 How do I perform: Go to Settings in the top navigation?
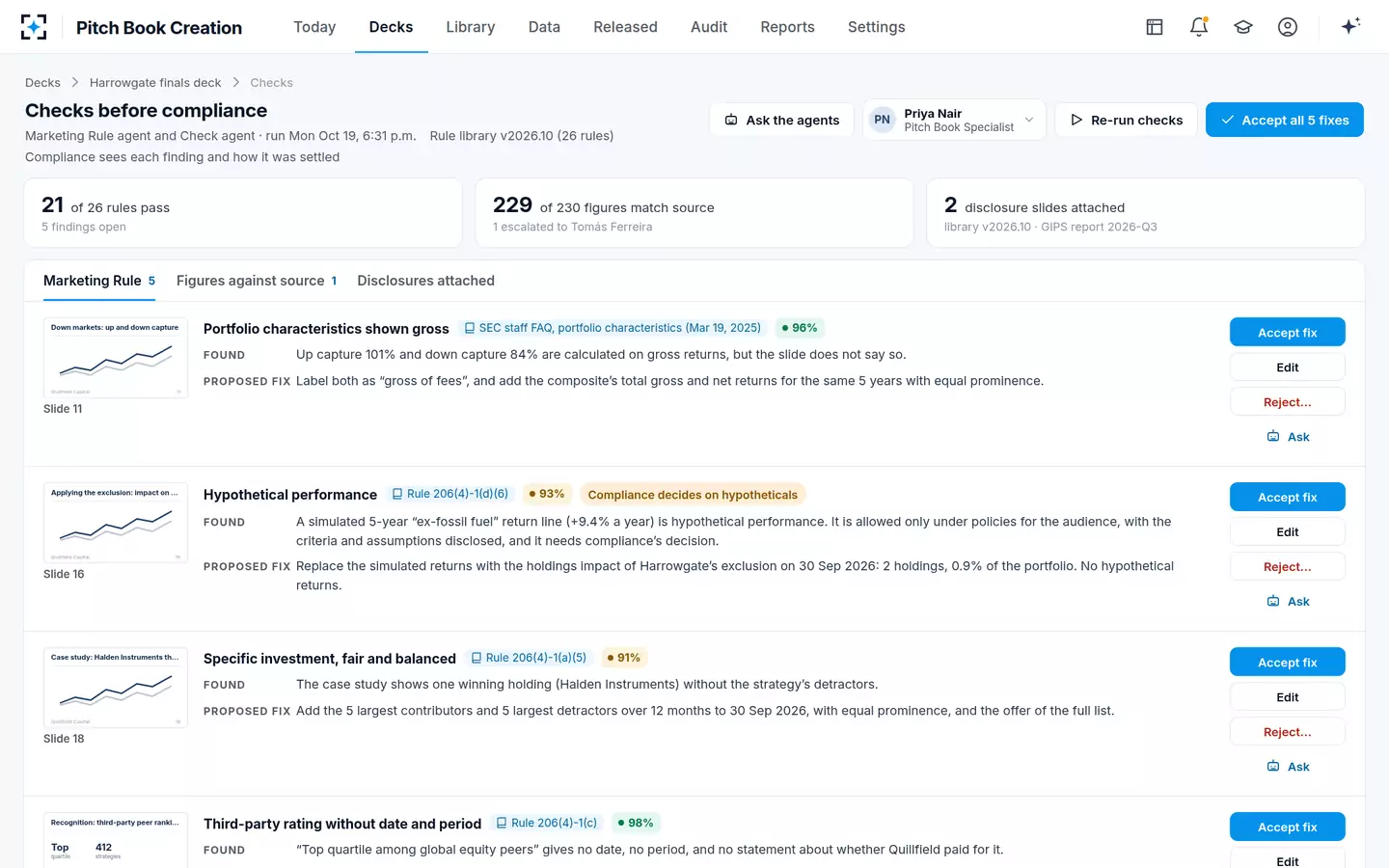point(876,27)
